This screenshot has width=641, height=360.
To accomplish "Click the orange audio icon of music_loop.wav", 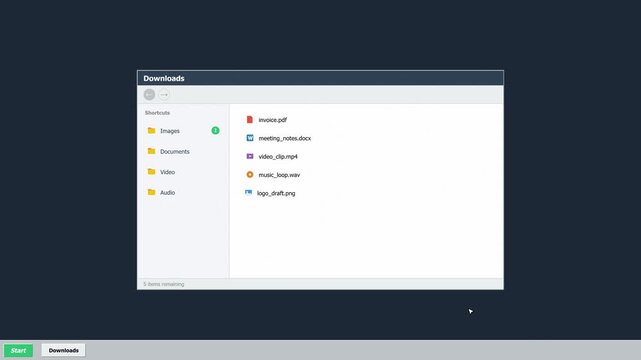I will click(250, 174).
